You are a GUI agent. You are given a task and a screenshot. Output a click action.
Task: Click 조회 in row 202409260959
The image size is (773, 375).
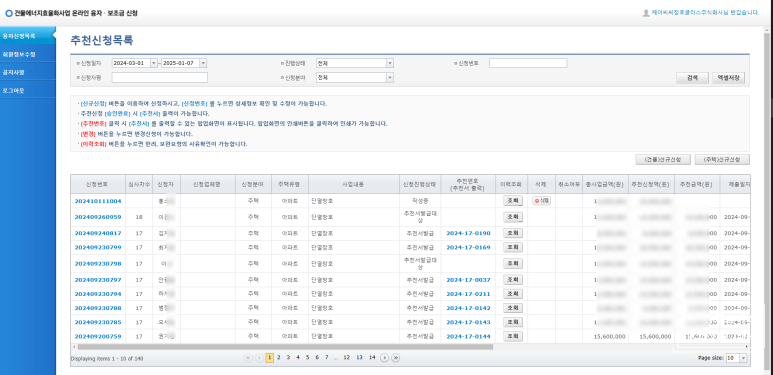(512, 217)
